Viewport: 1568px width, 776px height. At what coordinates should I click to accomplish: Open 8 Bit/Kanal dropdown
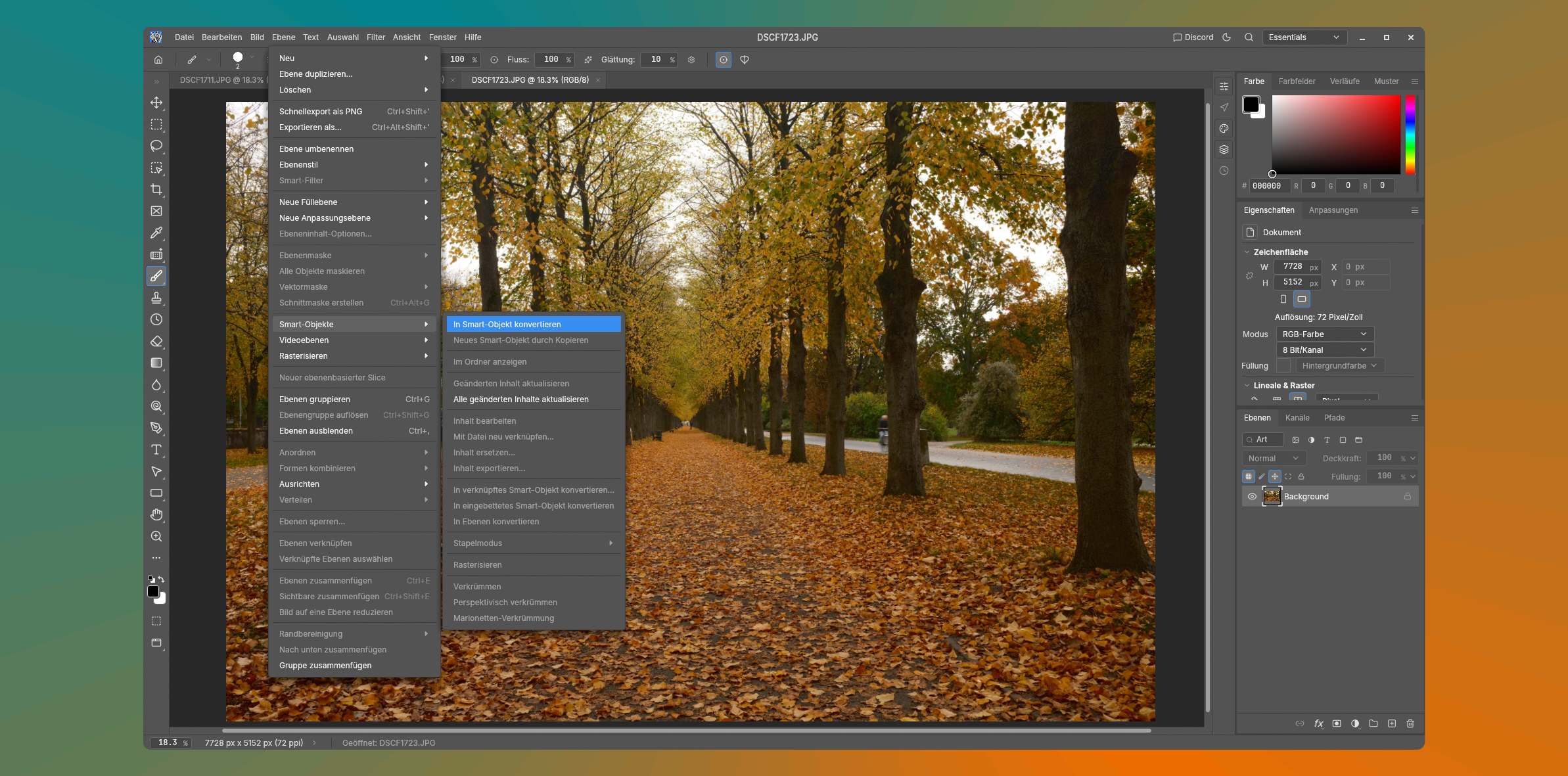point(1325,350)
